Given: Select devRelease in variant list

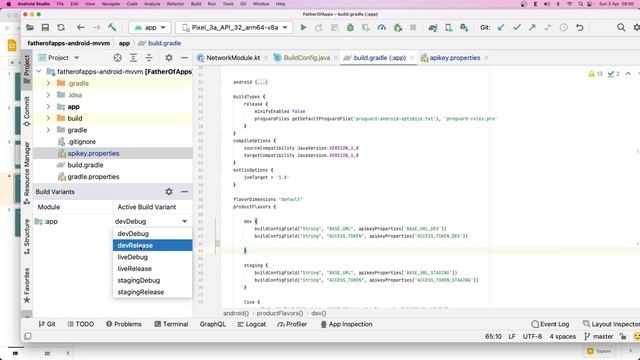Looking at the screenshot, I should 152,245.
